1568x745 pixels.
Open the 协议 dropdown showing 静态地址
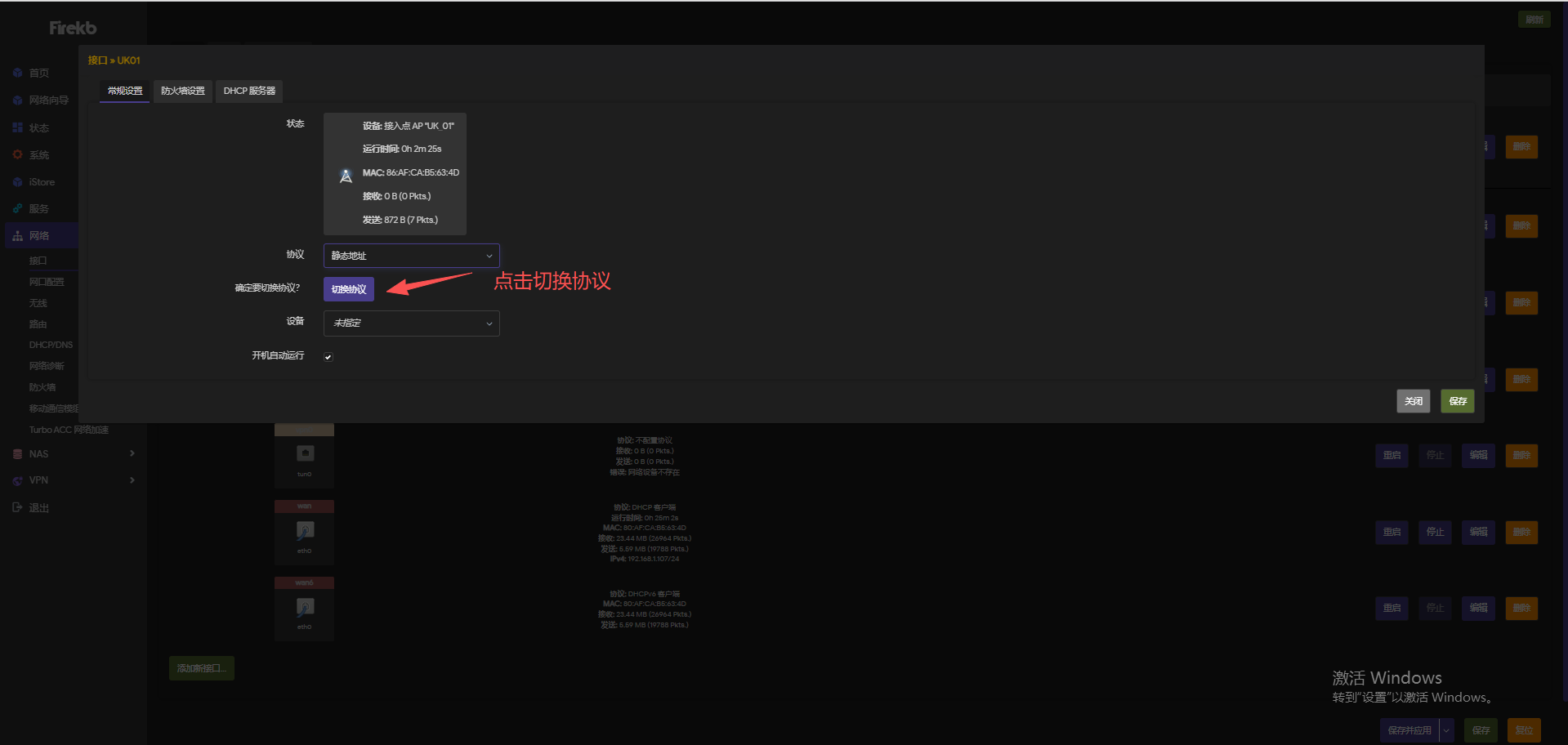[411, 256]
